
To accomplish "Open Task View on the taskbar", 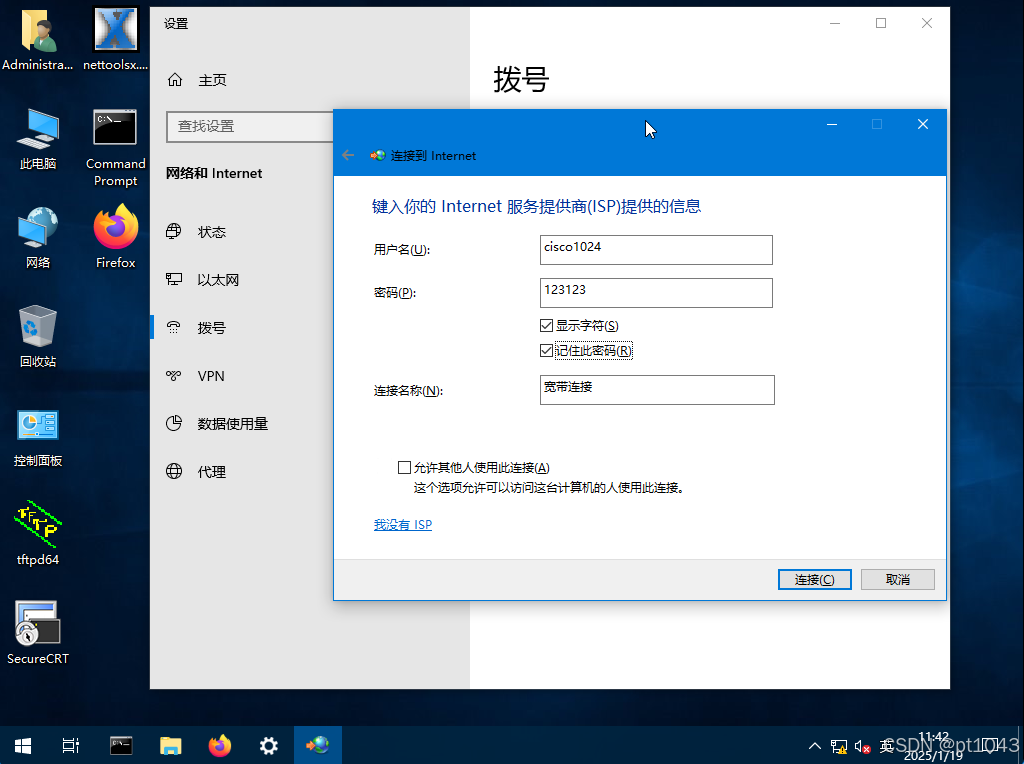I will click(x=71, y=745).
